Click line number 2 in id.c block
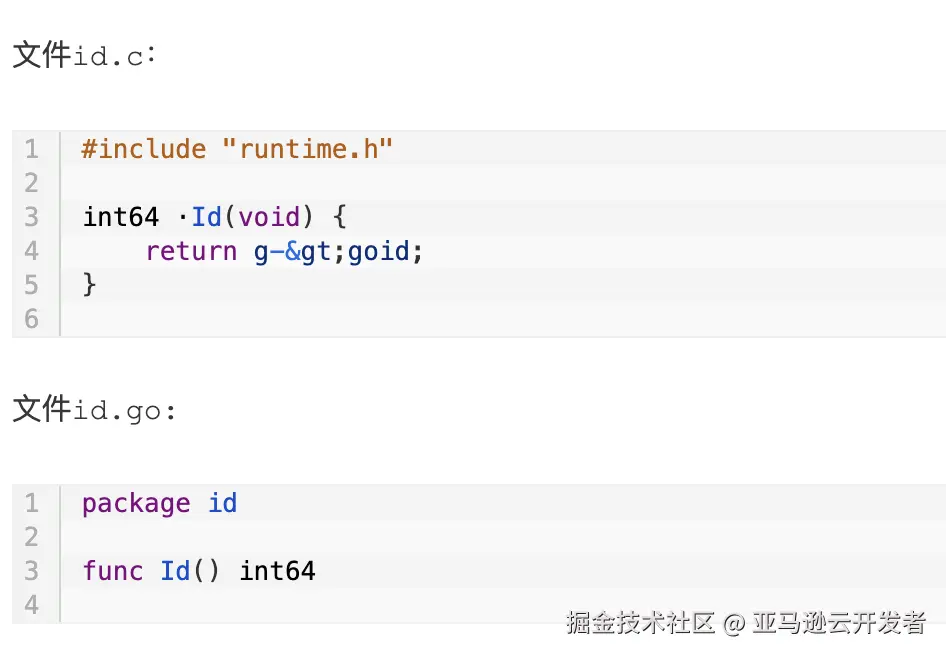946x656 pixels. [x=32, y=183]
